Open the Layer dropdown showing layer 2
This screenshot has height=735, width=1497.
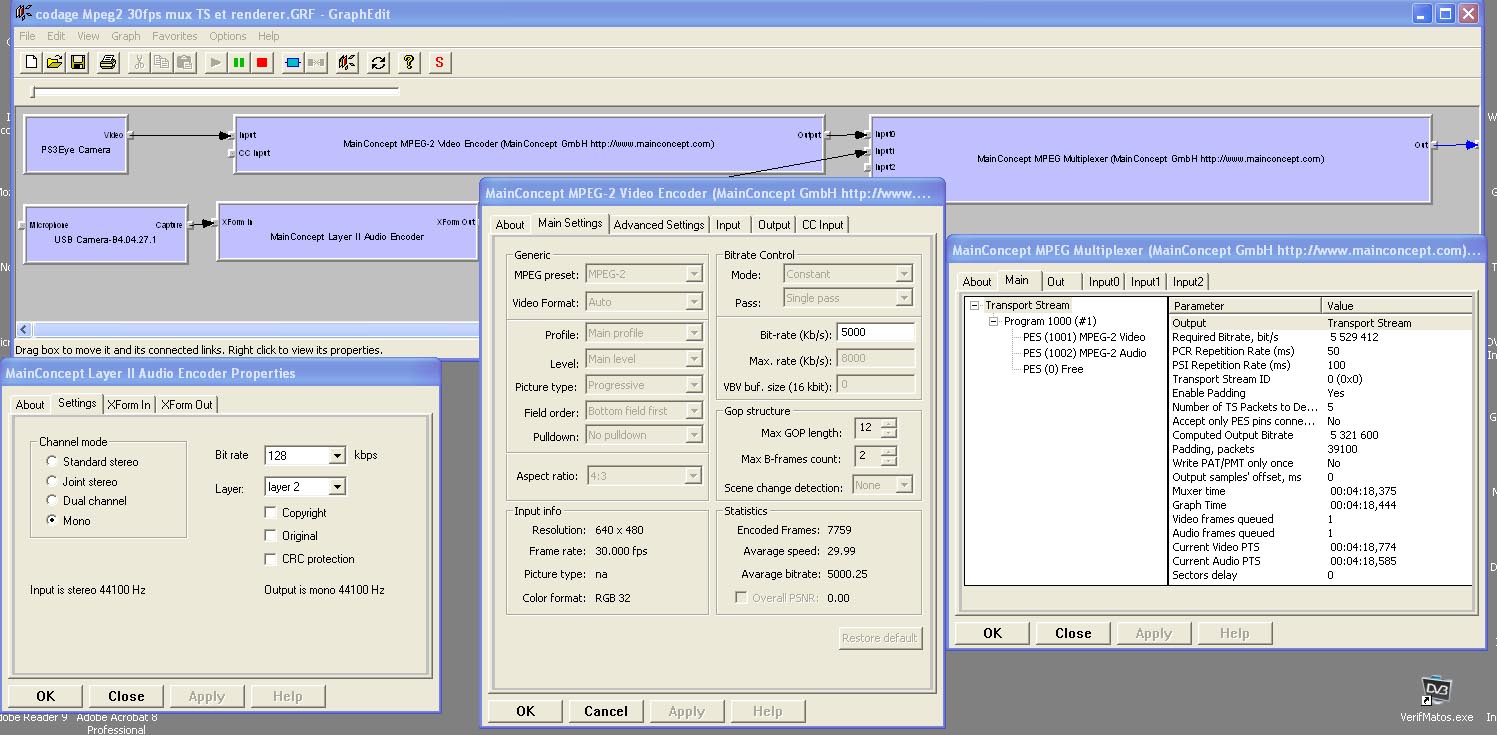338,487
